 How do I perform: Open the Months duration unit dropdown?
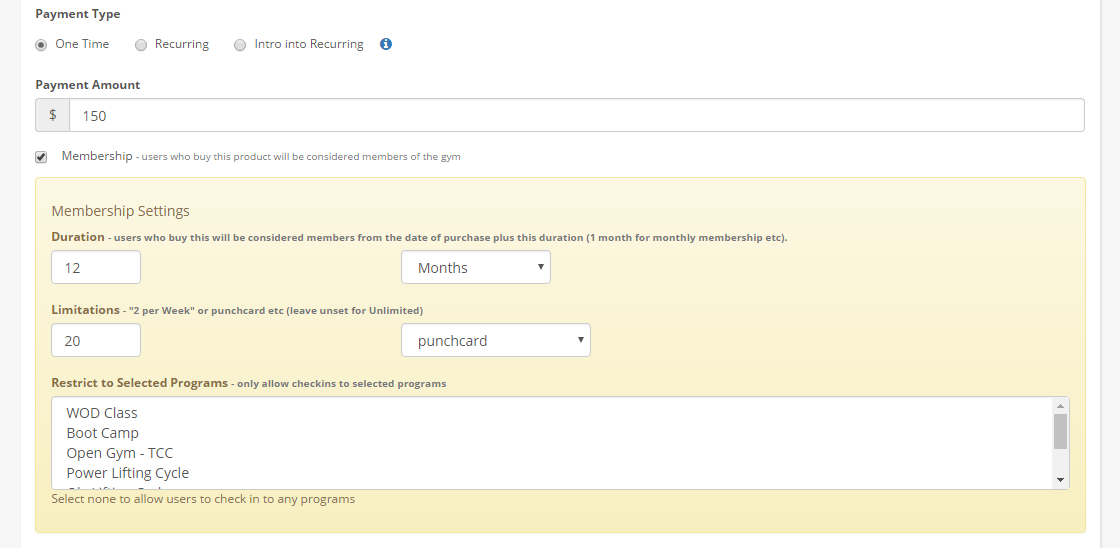pos(476,267)
